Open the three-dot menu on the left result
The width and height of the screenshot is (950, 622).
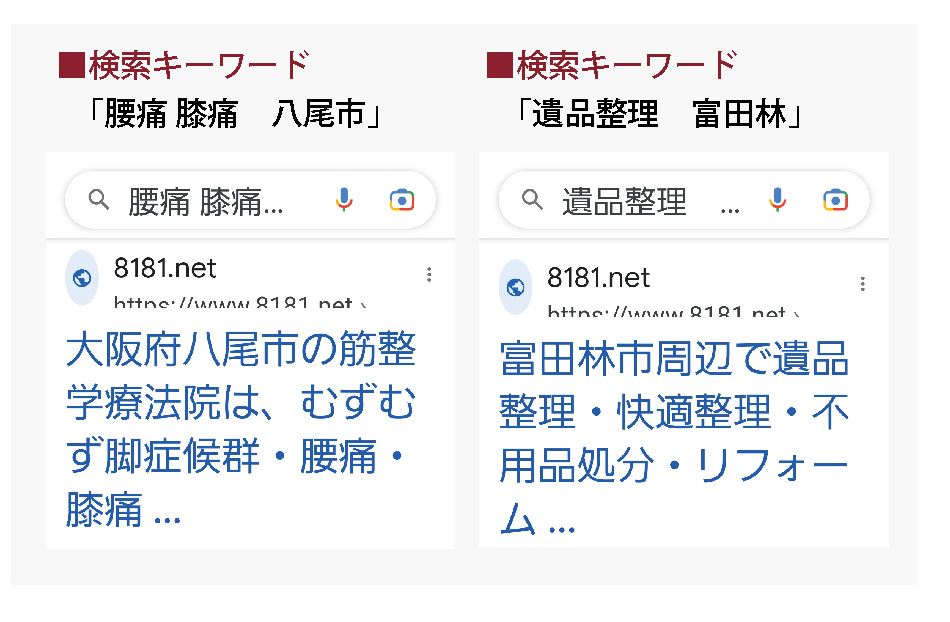click(x=429, y=275)
